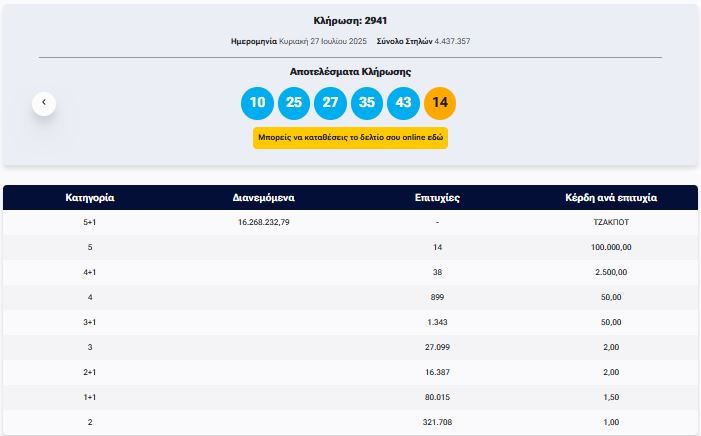Select the blue ball number 43
Viewport: 701px width, 436px height.
403,103
